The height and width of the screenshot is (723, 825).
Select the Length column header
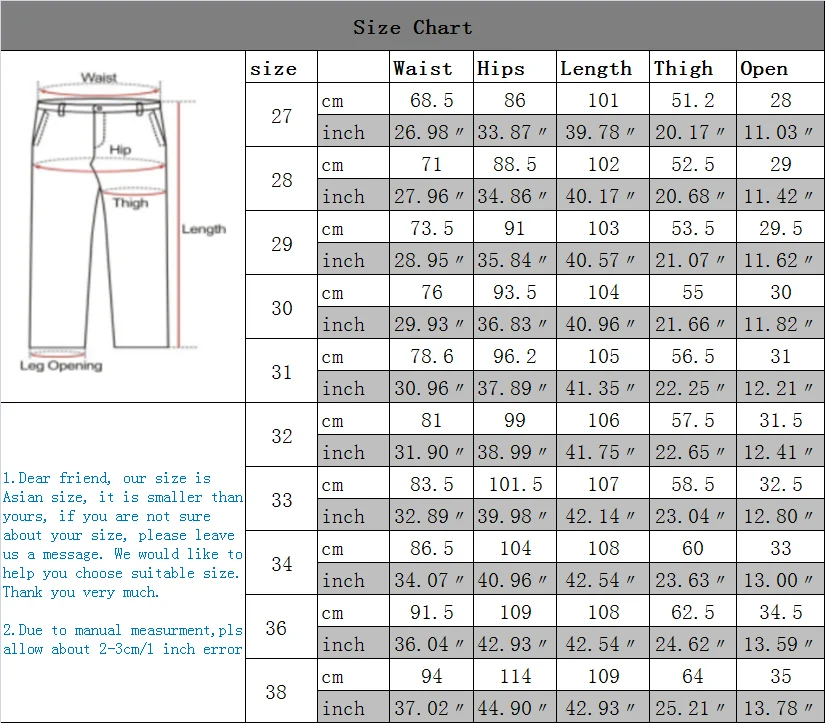point(596,68)
